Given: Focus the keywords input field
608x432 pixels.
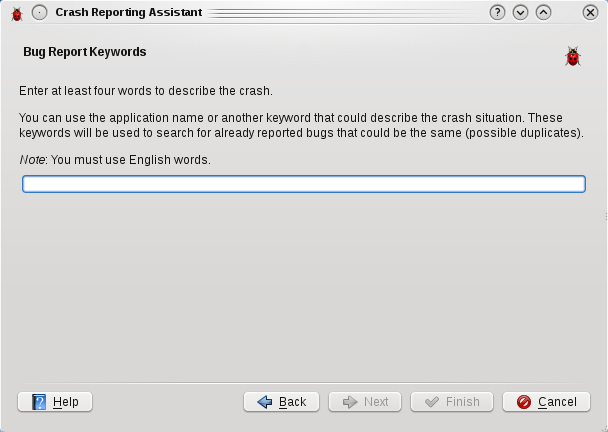Looking at the screenshot, I should (304, 184).
